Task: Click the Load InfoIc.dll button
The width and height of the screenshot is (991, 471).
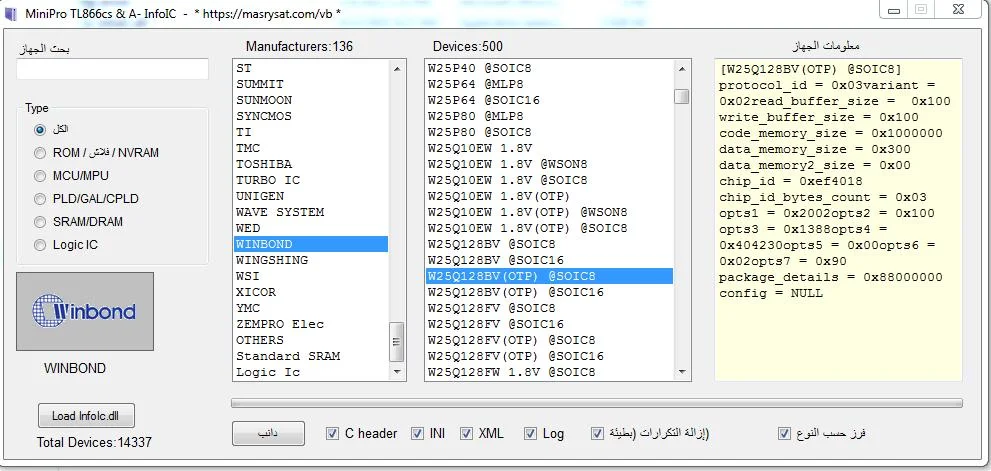Action: pyautogui.click(x=85, y=416)
